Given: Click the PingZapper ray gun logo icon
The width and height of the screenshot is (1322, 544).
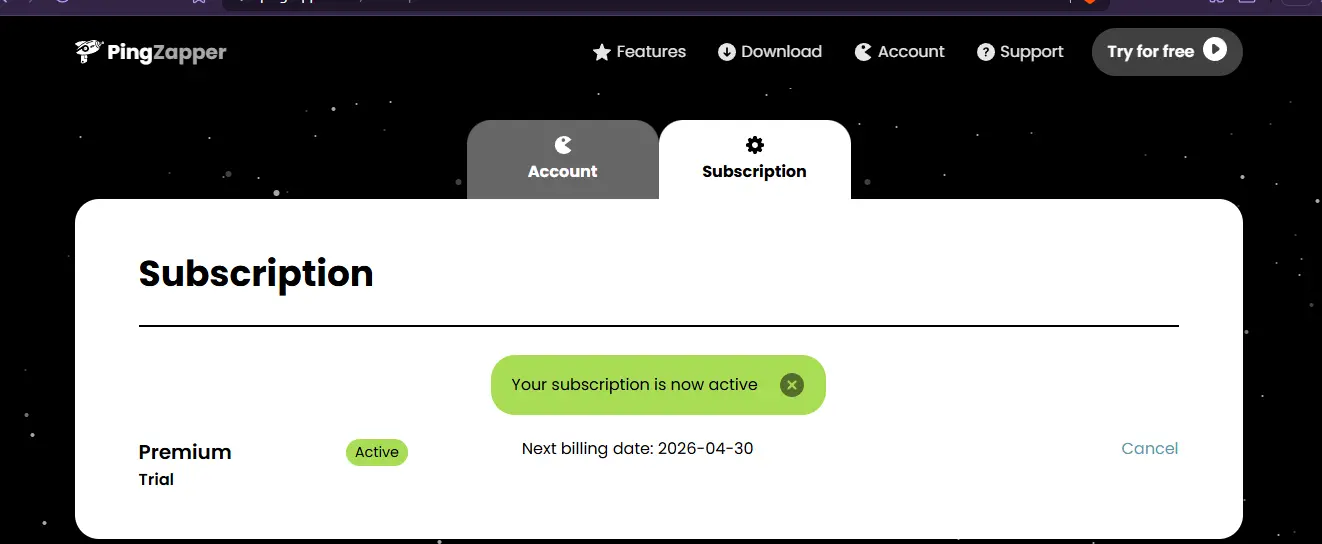Looking at the screenshot, I should point(89,51).
